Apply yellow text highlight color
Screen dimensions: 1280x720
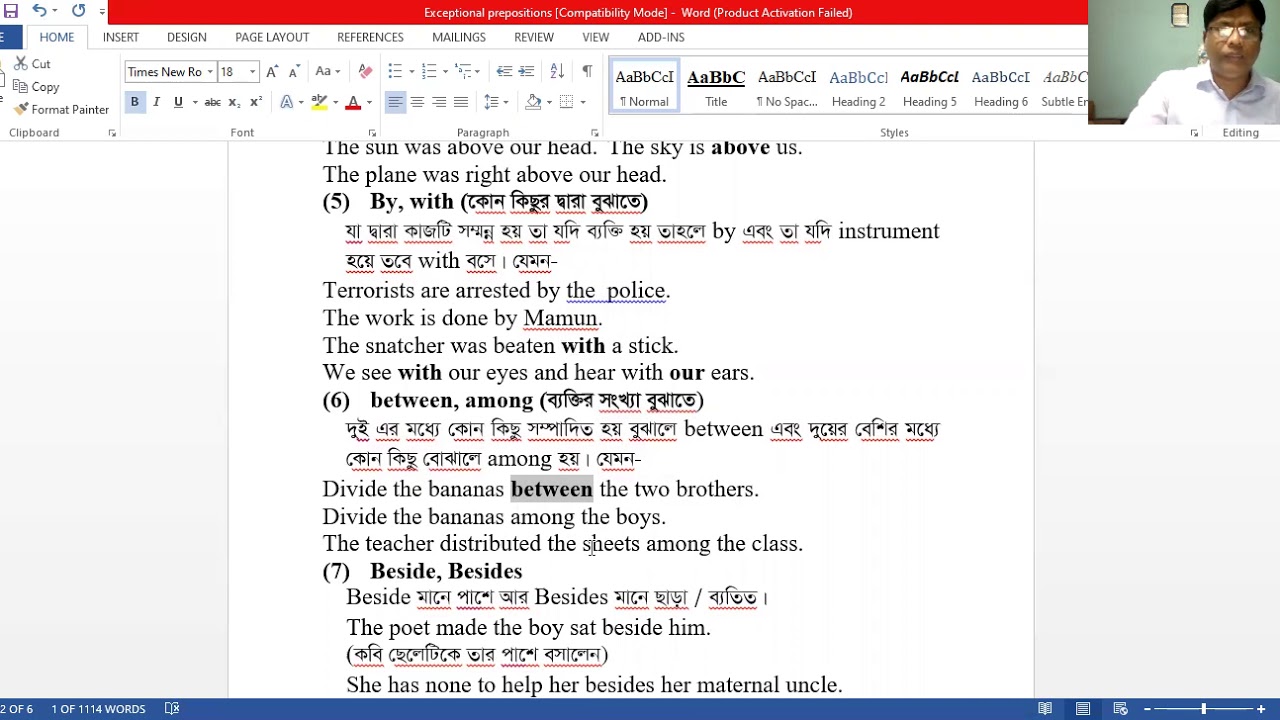tap(319, 102)
